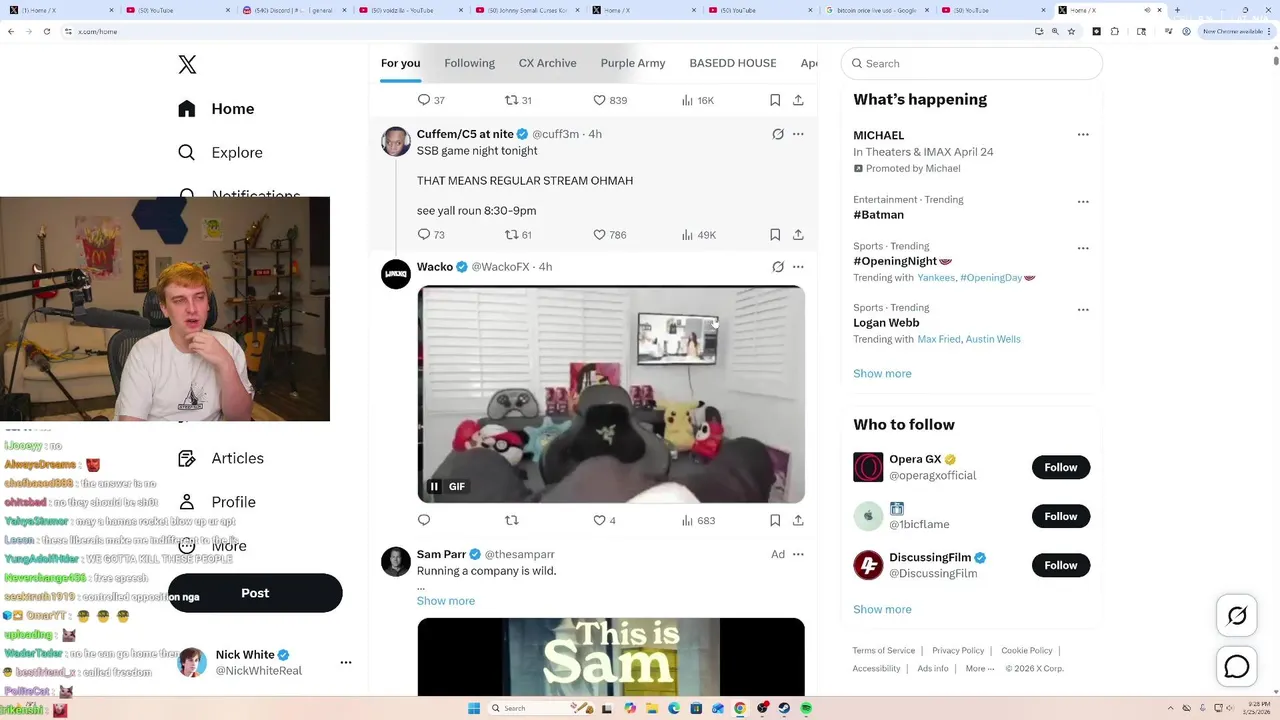Show more on Sam Parr post
1280x720 pixels.
coord(446,601)
